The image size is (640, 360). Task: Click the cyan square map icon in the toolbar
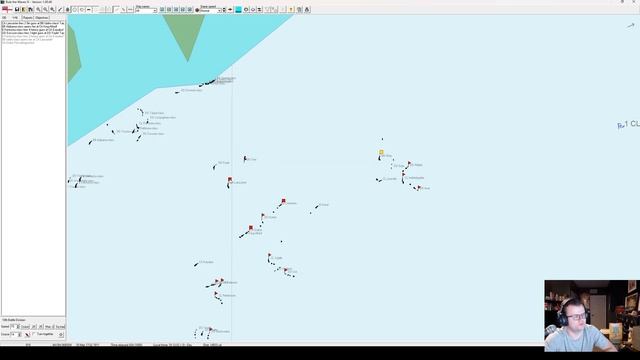238,9
